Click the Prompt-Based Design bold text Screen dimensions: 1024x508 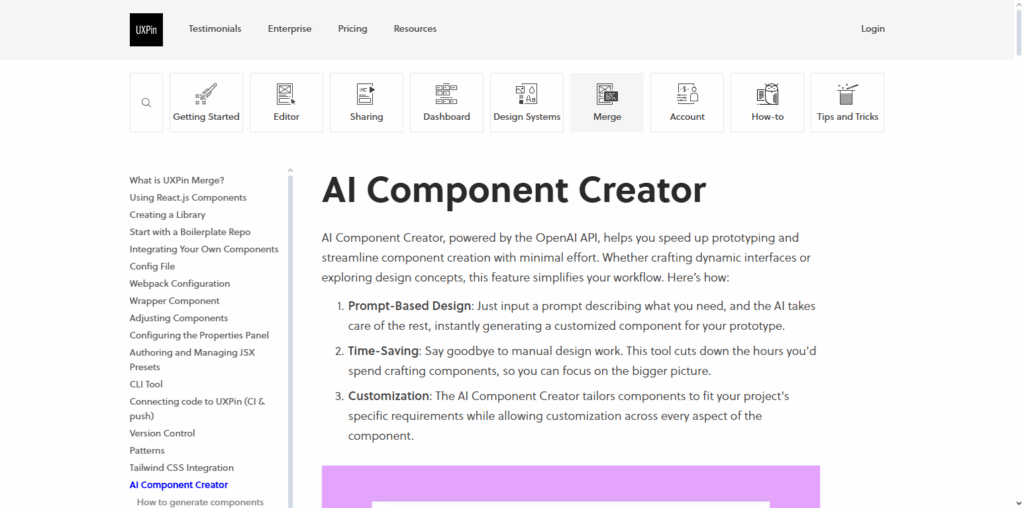pos(409,306)
